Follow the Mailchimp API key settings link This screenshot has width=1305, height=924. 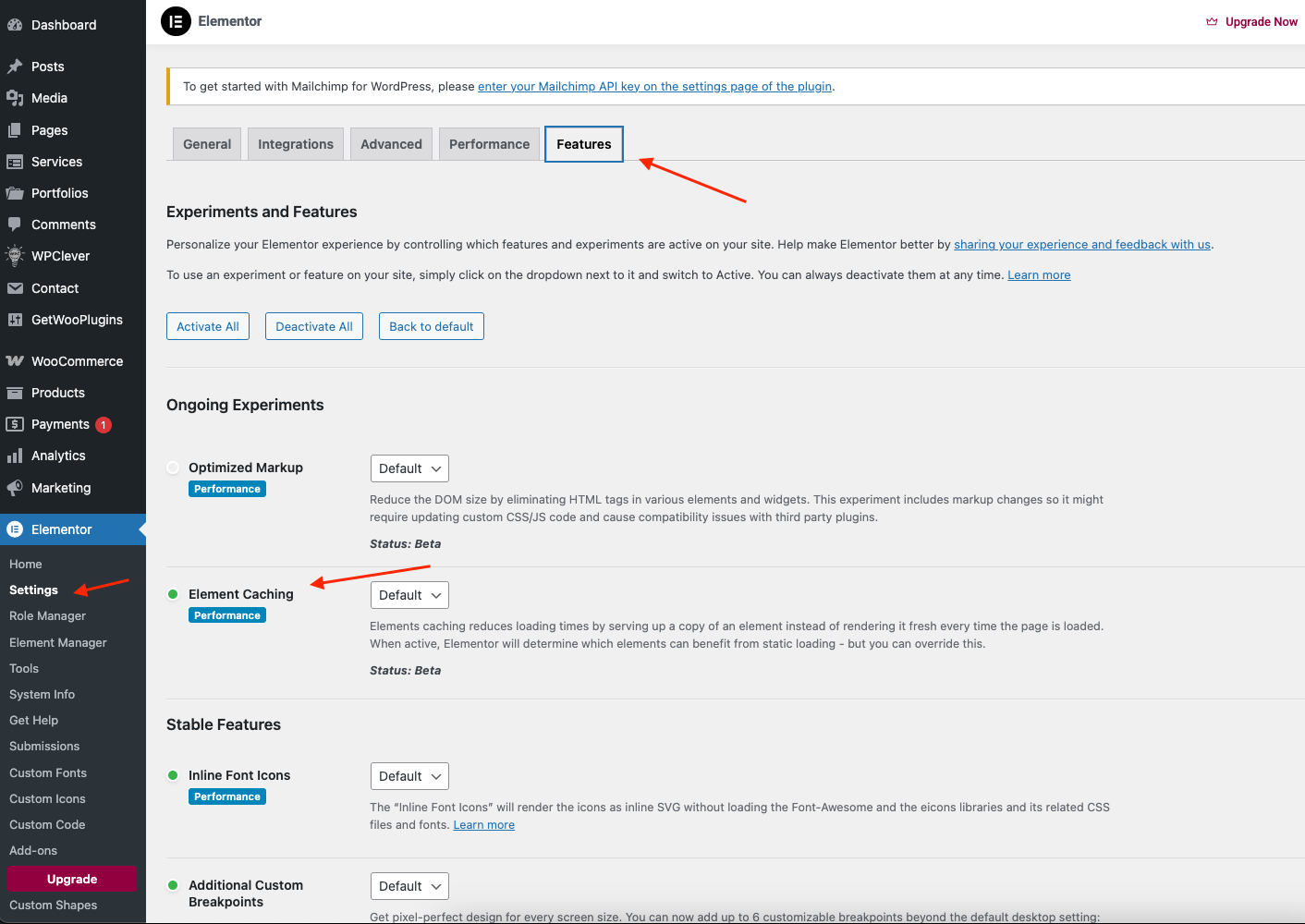[x=654, y=87]
